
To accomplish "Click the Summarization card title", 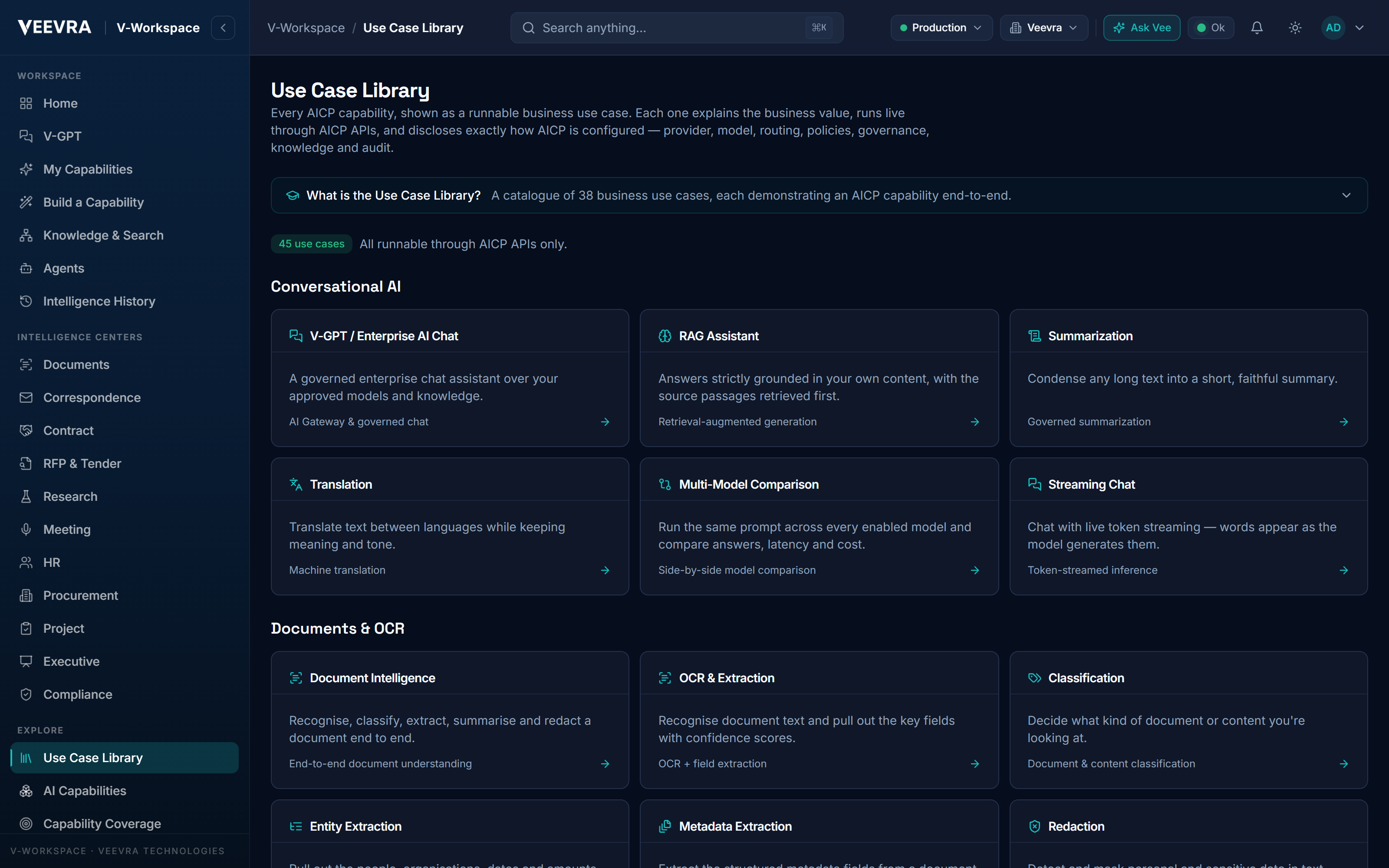I will click(1090, 336).
